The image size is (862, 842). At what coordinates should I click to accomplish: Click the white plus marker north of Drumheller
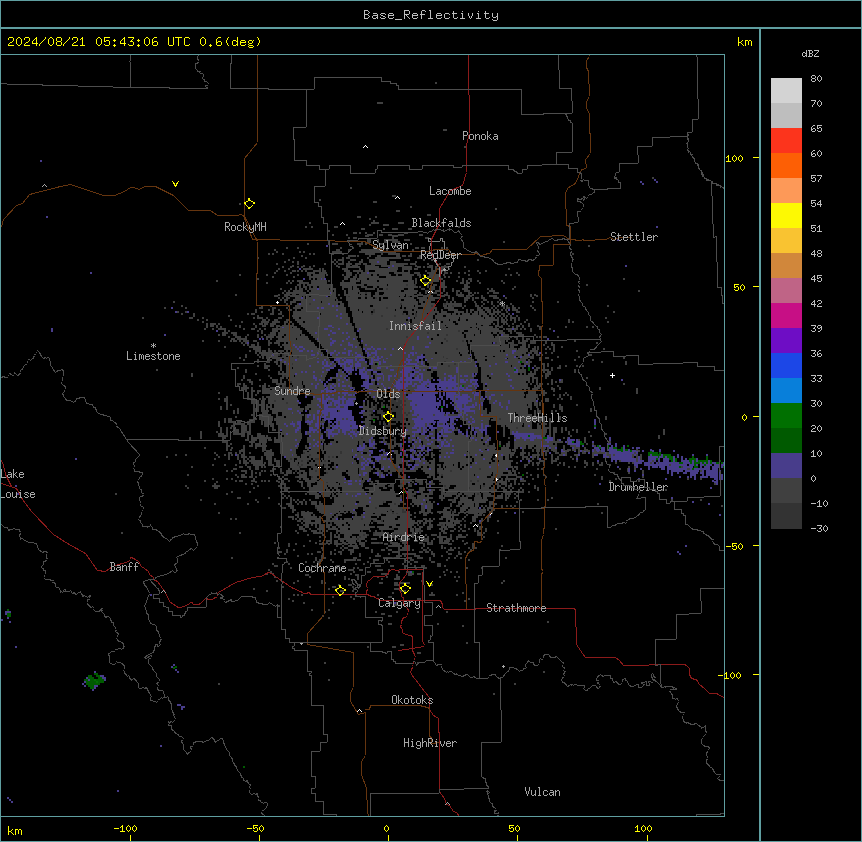click(612, 375)
